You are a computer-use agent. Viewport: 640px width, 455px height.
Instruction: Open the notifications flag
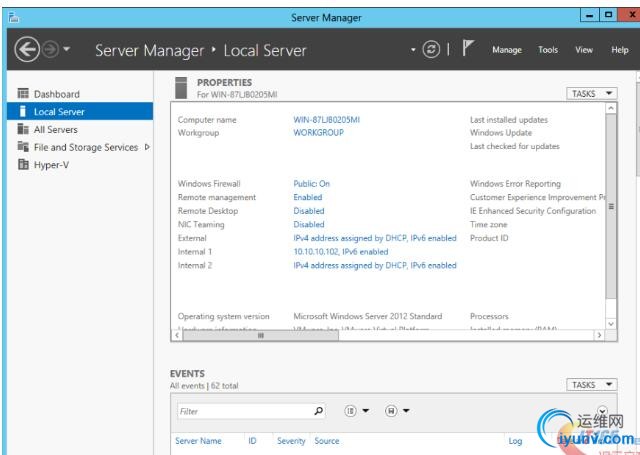pyautogui.click(x=468, y=49)
